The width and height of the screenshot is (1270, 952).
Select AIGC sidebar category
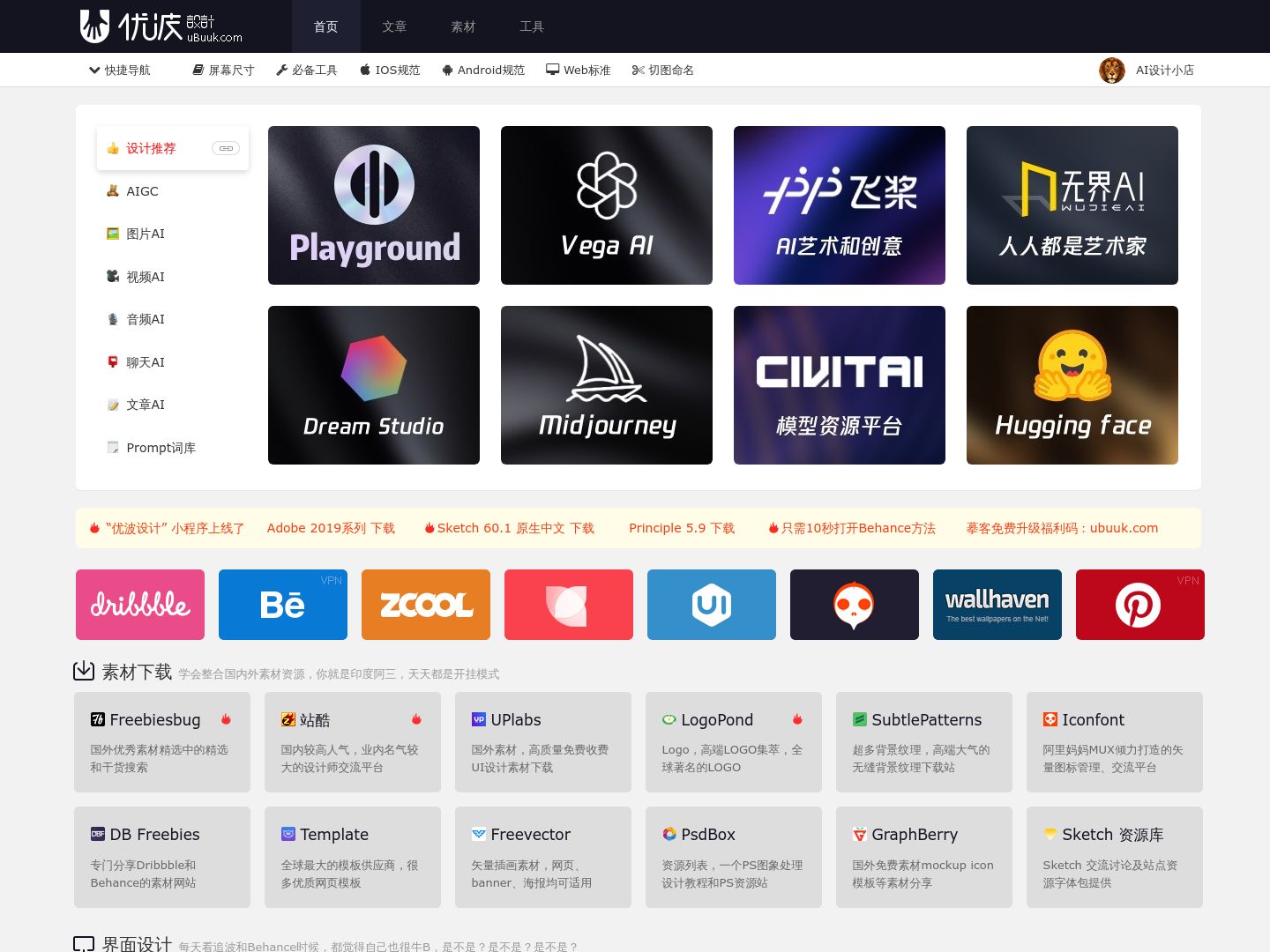click(x=173, y=191)
